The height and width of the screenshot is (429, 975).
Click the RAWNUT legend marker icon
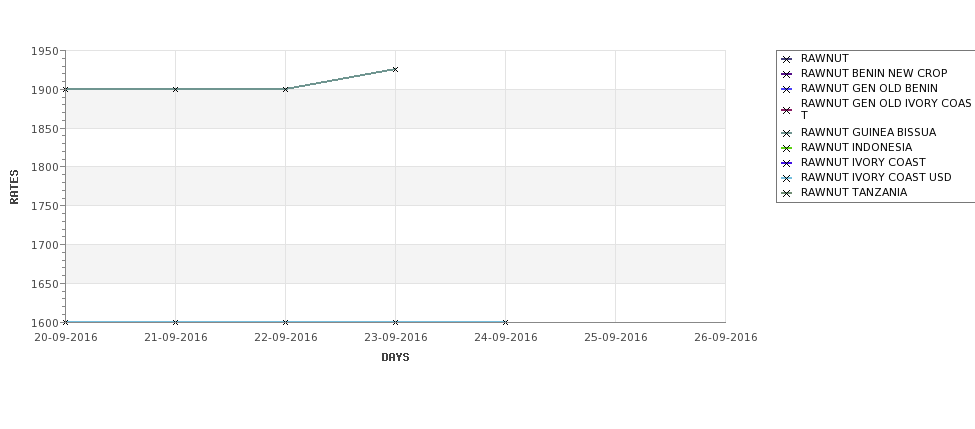click(x=787, y=59)
